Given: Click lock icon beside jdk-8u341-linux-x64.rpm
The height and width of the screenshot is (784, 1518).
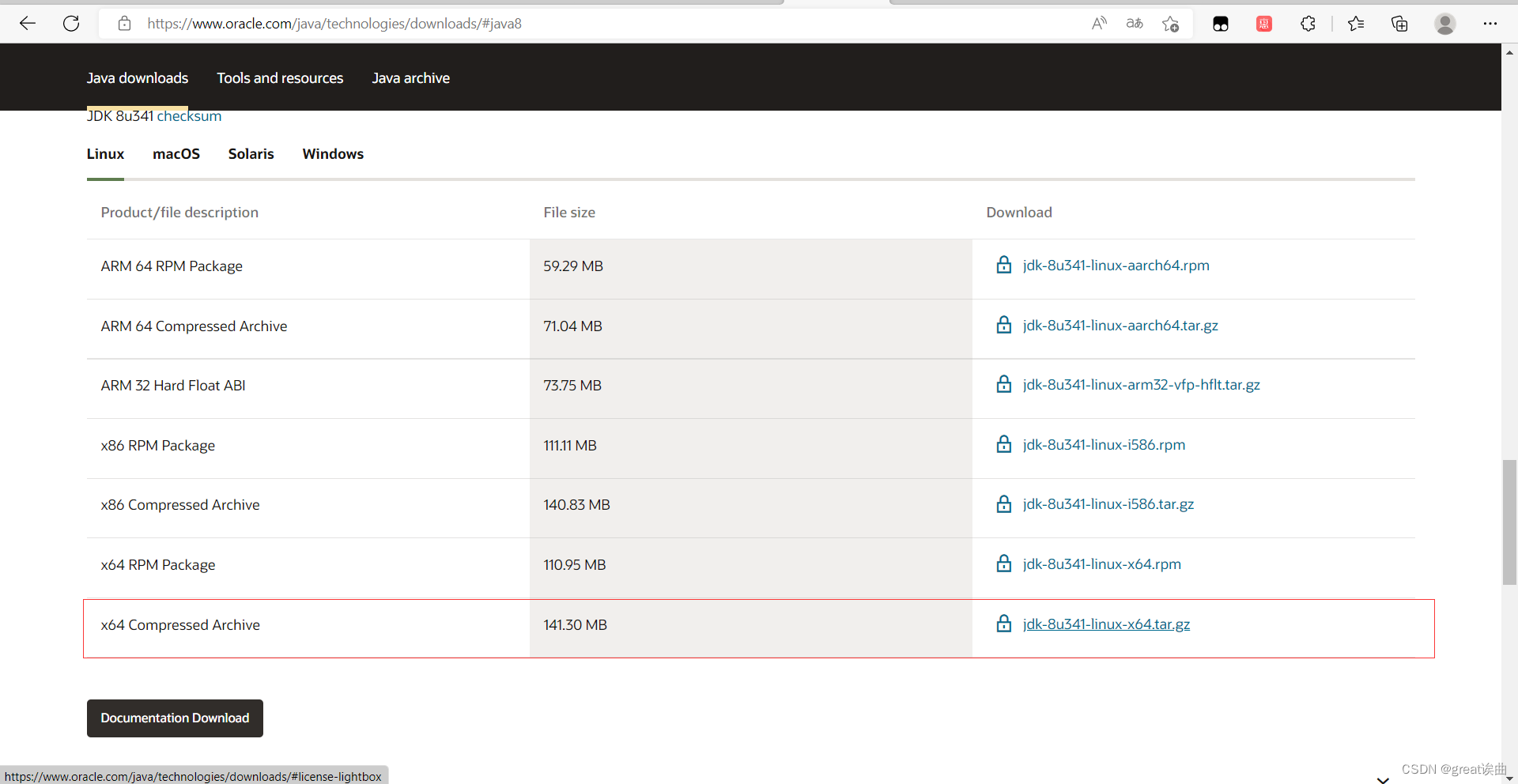Looking at the screenshot, I should click(1004, 563).
